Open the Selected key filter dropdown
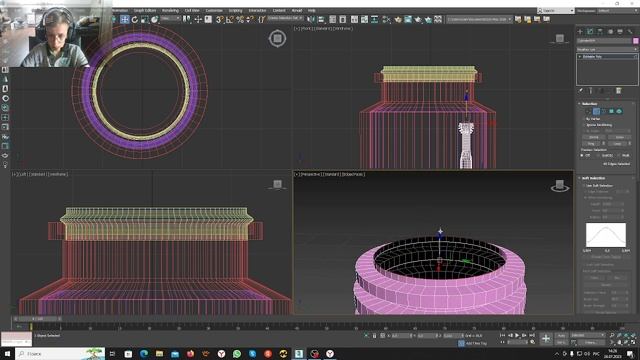Screen dimensions: 640x360 pyautogui.click(x=587, y=335)
